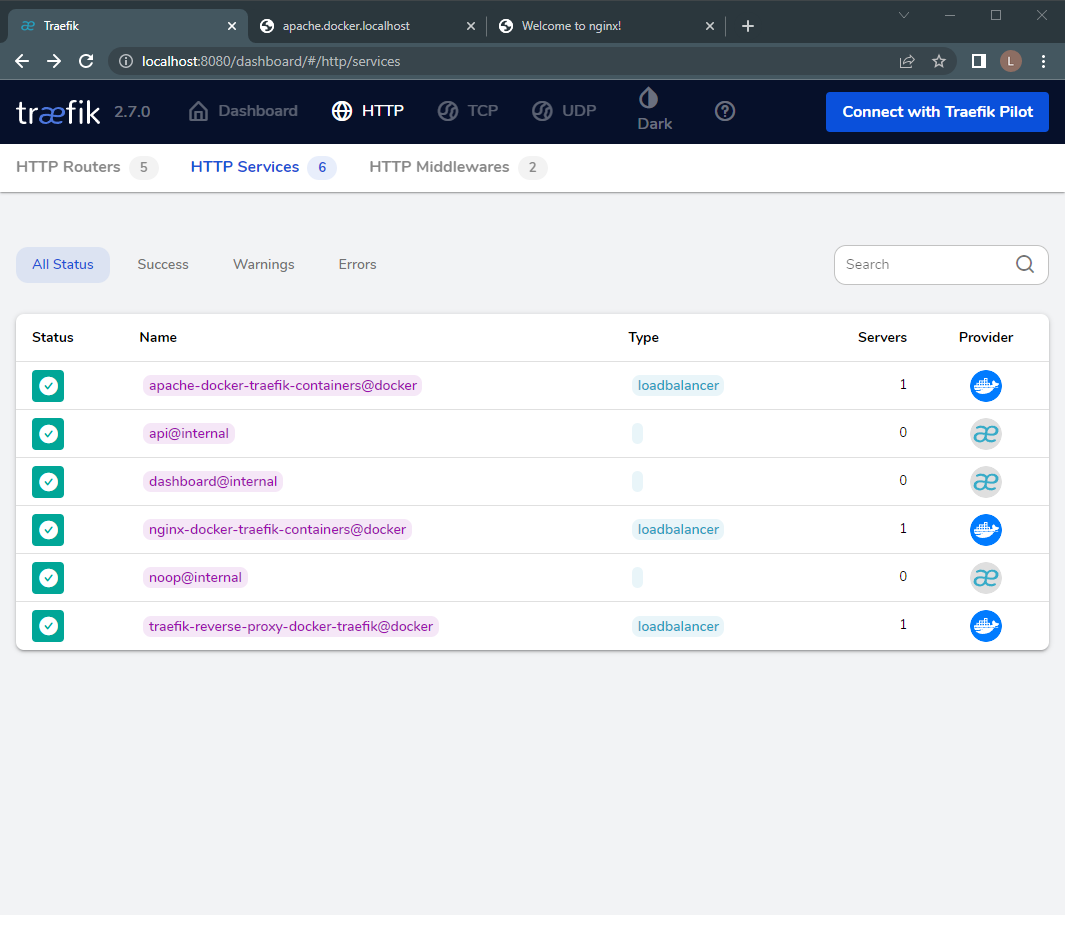Click Docker provider icon in apache row
Viewport: 1065px width, 945px height.
[986, 386]
